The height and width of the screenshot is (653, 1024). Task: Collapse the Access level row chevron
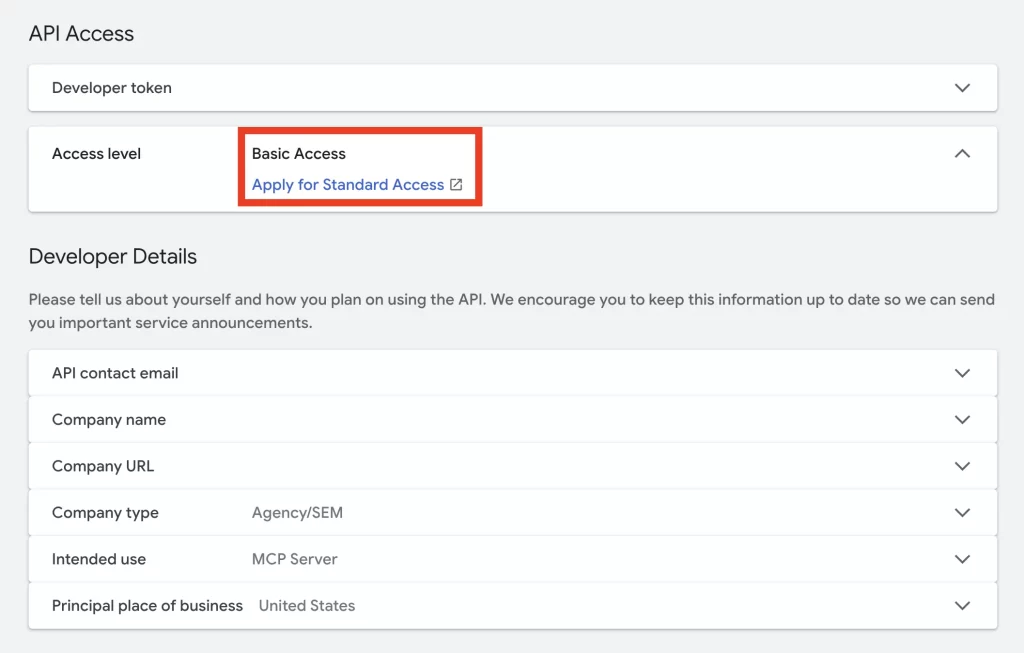click(x=962, y=154)
